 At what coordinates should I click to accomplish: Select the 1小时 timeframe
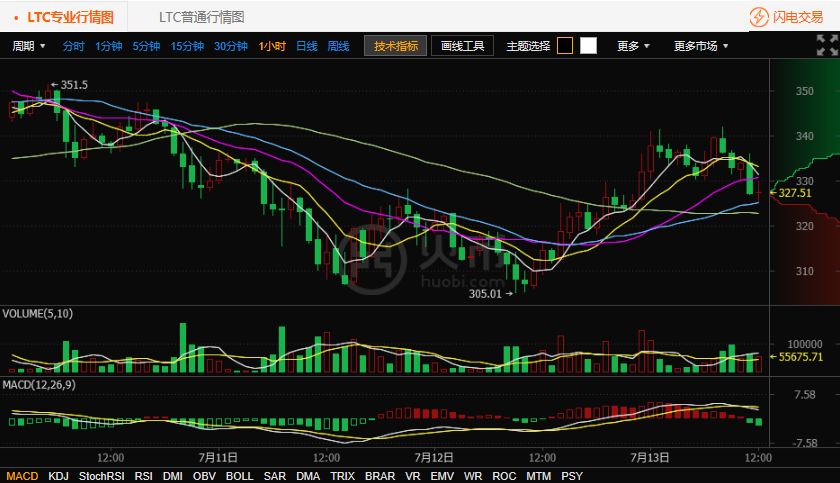272,46
